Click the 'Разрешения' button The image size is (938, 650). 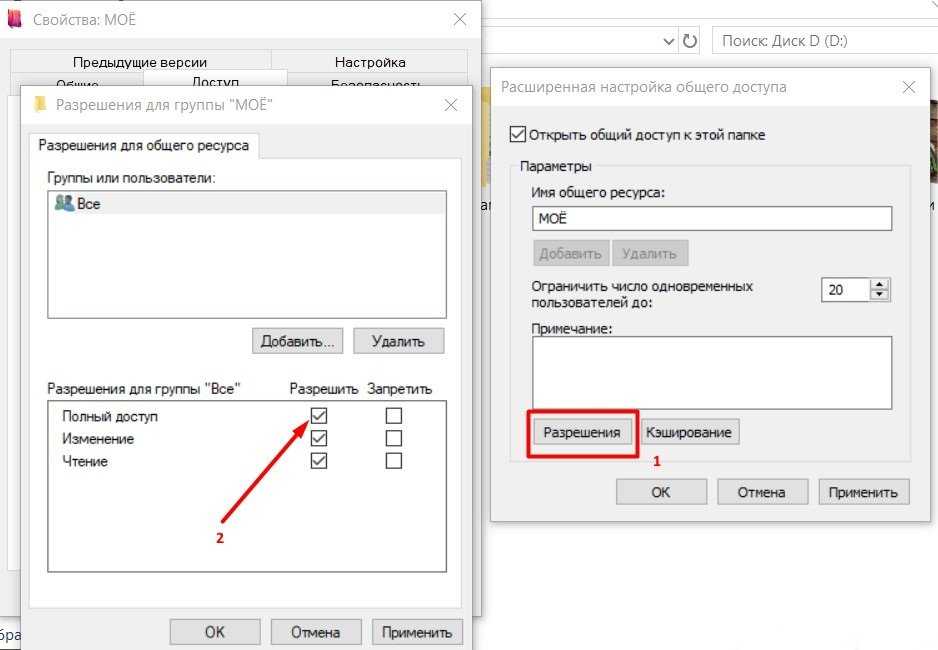582,432
